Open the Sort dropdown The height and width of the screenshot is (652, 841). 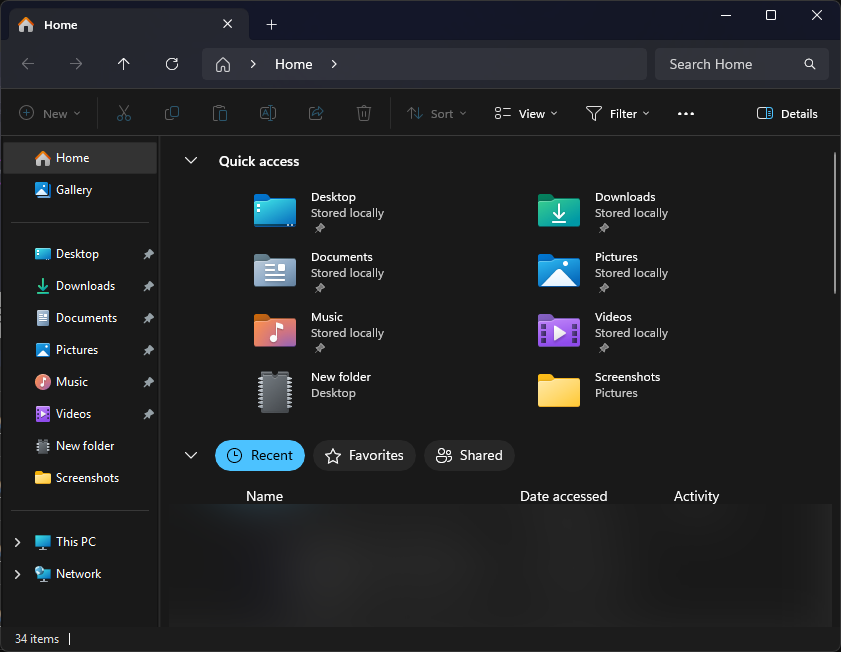click(437, 114)
